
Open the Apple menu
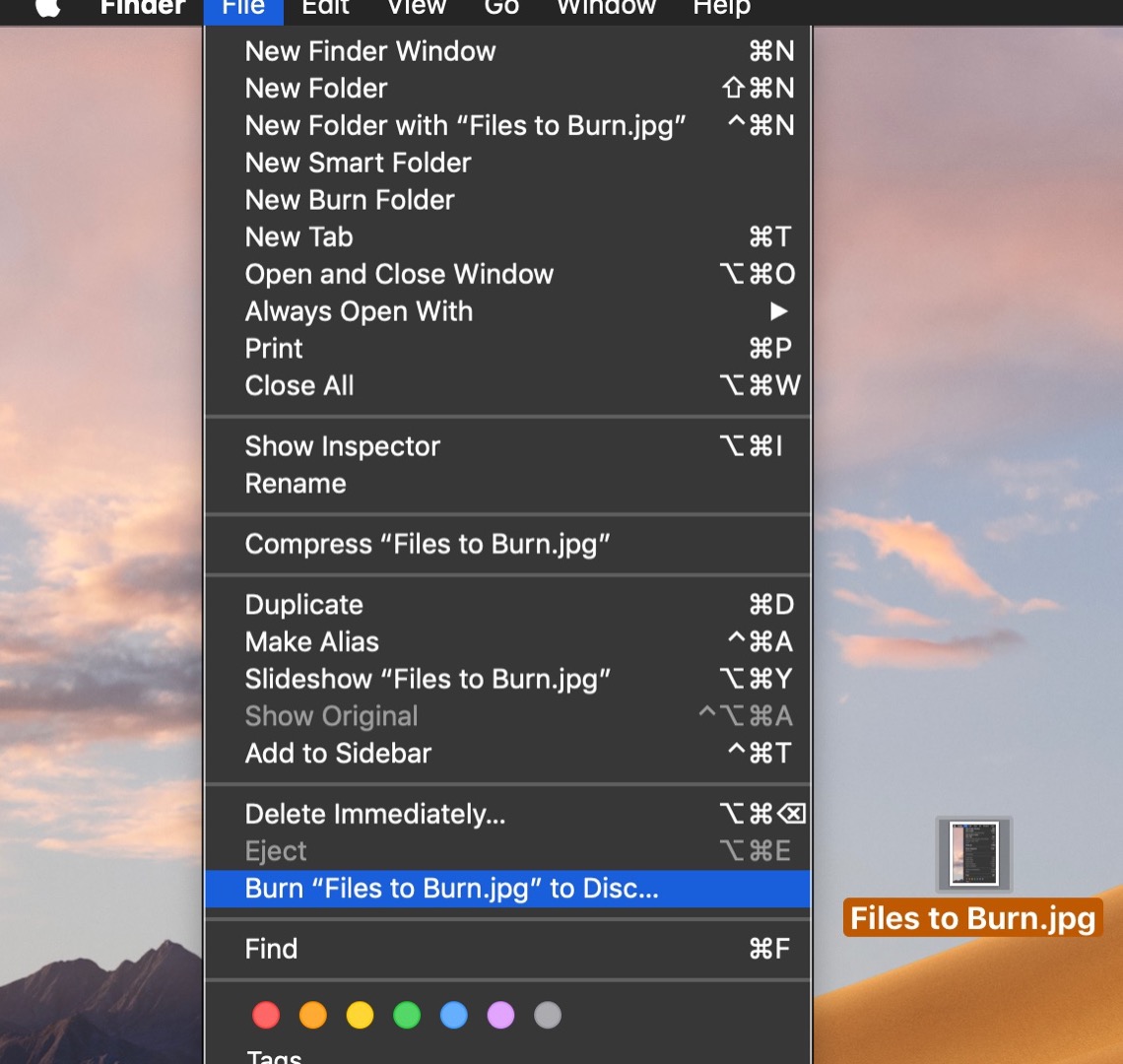[47, 7]
